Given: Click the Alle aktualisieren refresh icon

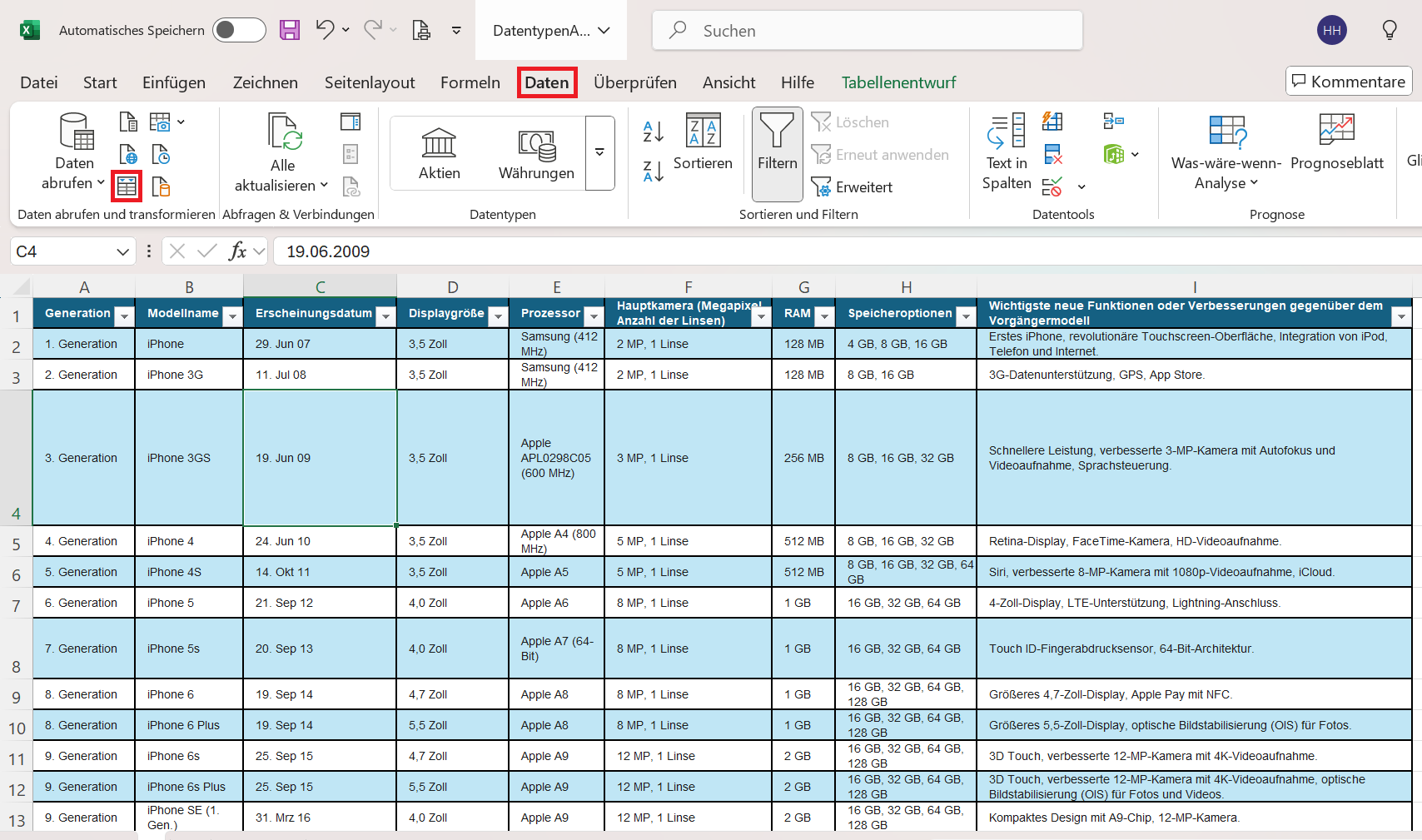Looking at the screenshot, I should pyautogui.click(x=284, y=132).
